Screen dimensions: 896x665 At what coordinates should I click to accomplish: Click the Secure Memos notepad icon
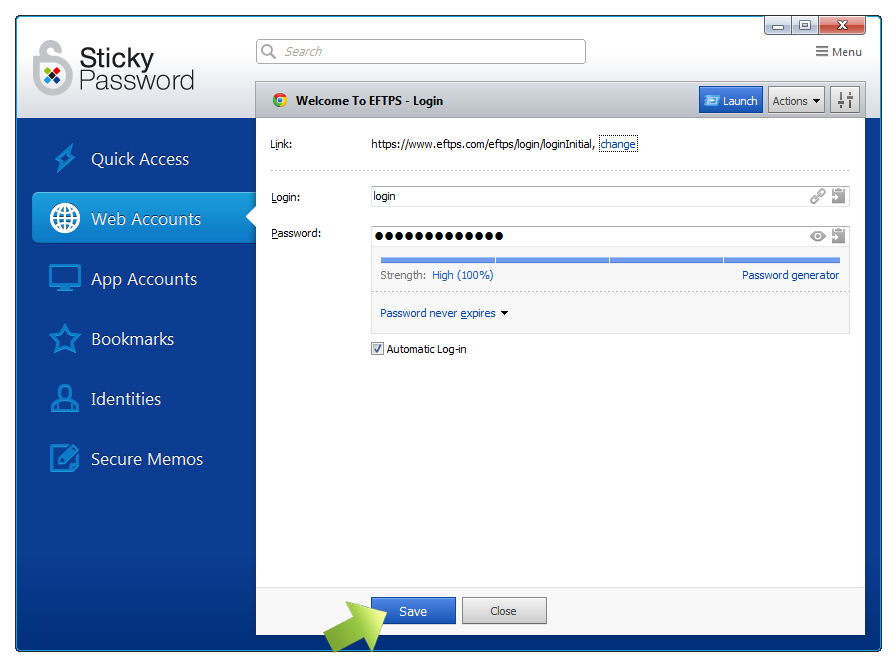(x=65, y=458)
